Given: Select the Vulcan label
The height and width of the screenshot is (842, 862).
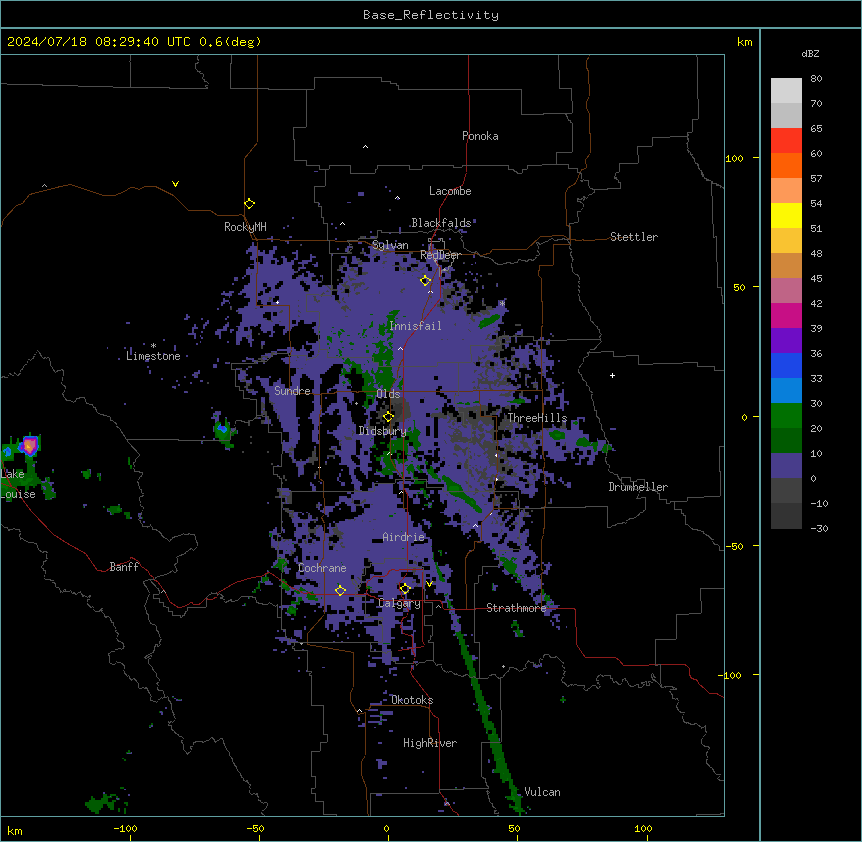Looking at the screenshot, I should click(x=542, y=792).
